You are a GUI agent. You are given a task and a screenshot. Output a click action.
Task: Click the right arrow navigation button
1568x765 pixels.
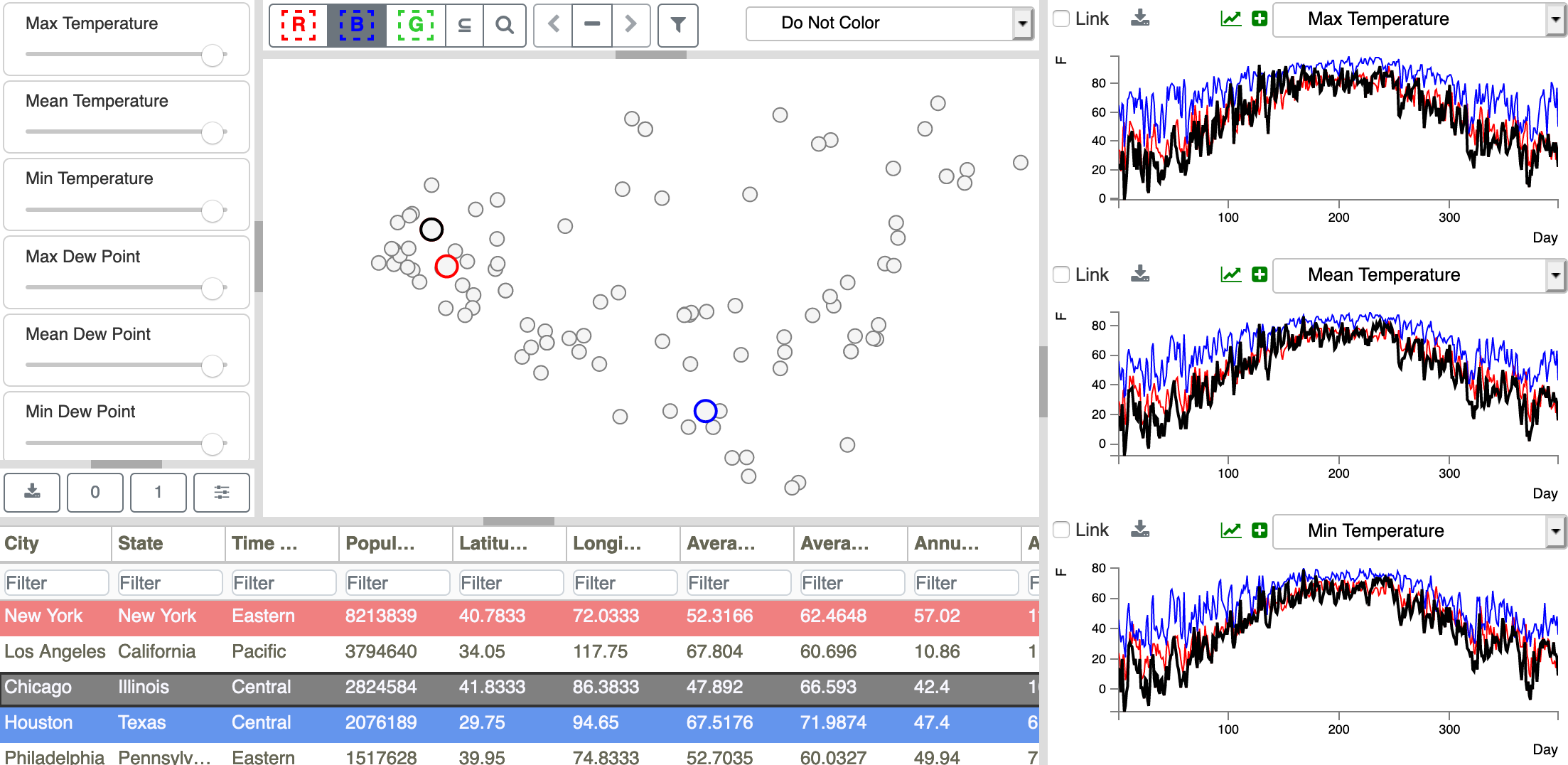(x=630, y=25)
